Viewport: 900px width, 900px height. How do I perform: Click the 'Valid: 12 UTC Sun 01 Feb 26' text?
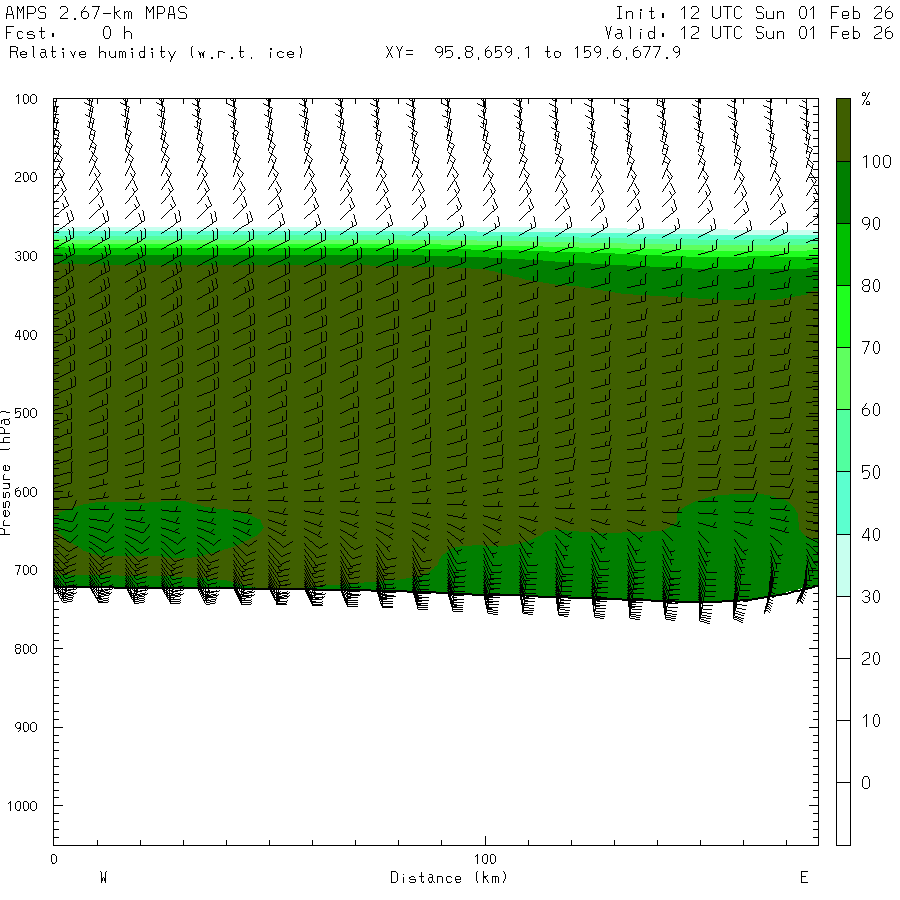click(749, 33)
